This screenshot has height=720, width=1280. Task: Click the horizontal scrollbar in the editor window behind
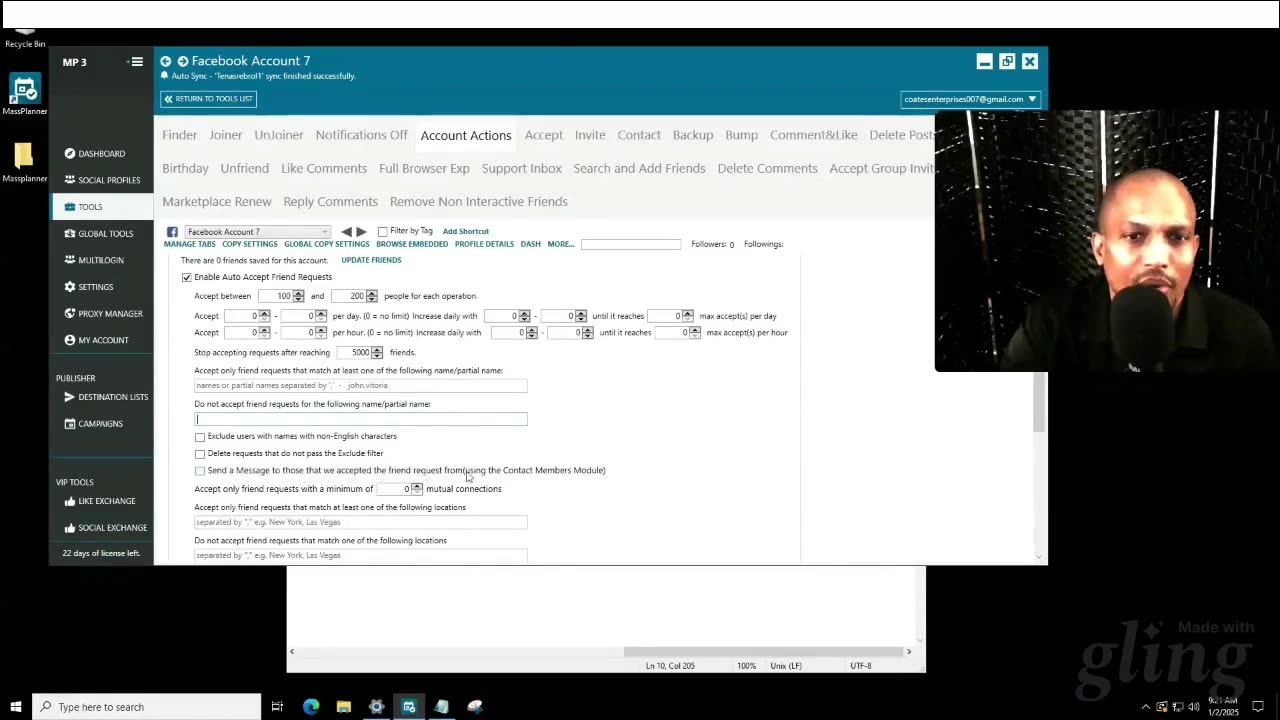pyautogui.click(x=764, y=652)
